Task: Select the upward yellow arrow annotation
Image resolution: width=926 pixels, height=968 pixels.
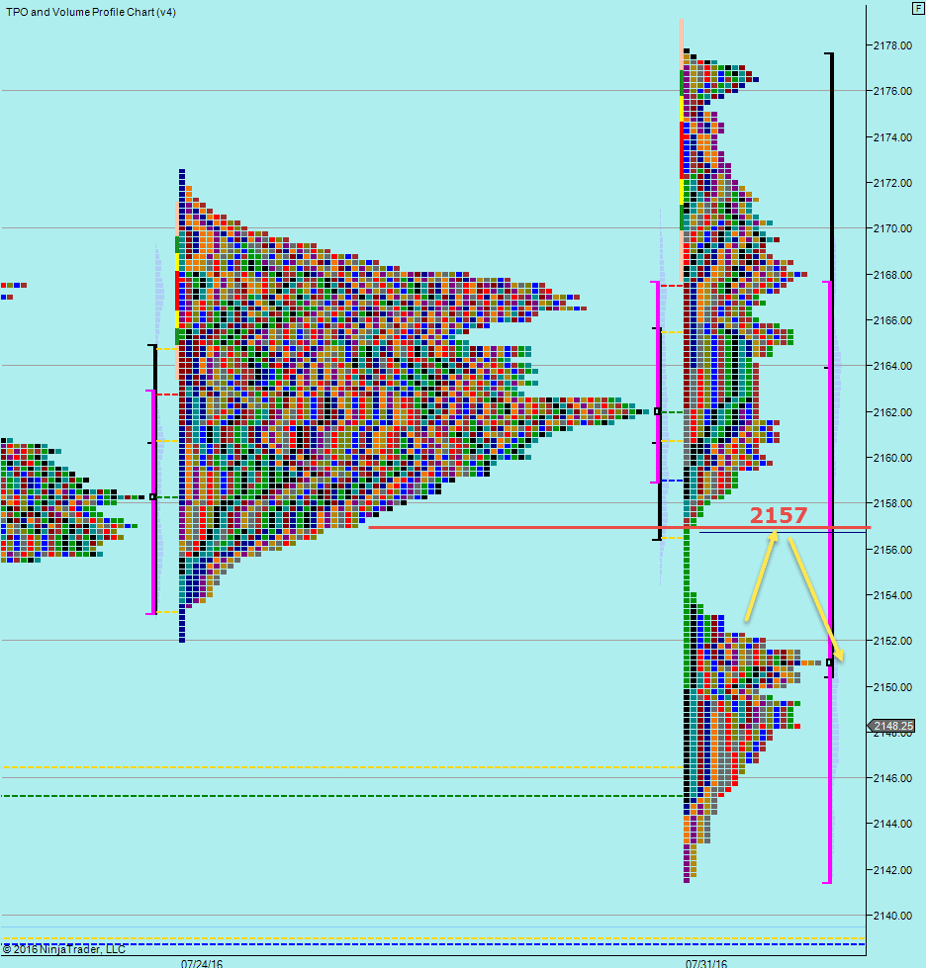Action: 760,577
